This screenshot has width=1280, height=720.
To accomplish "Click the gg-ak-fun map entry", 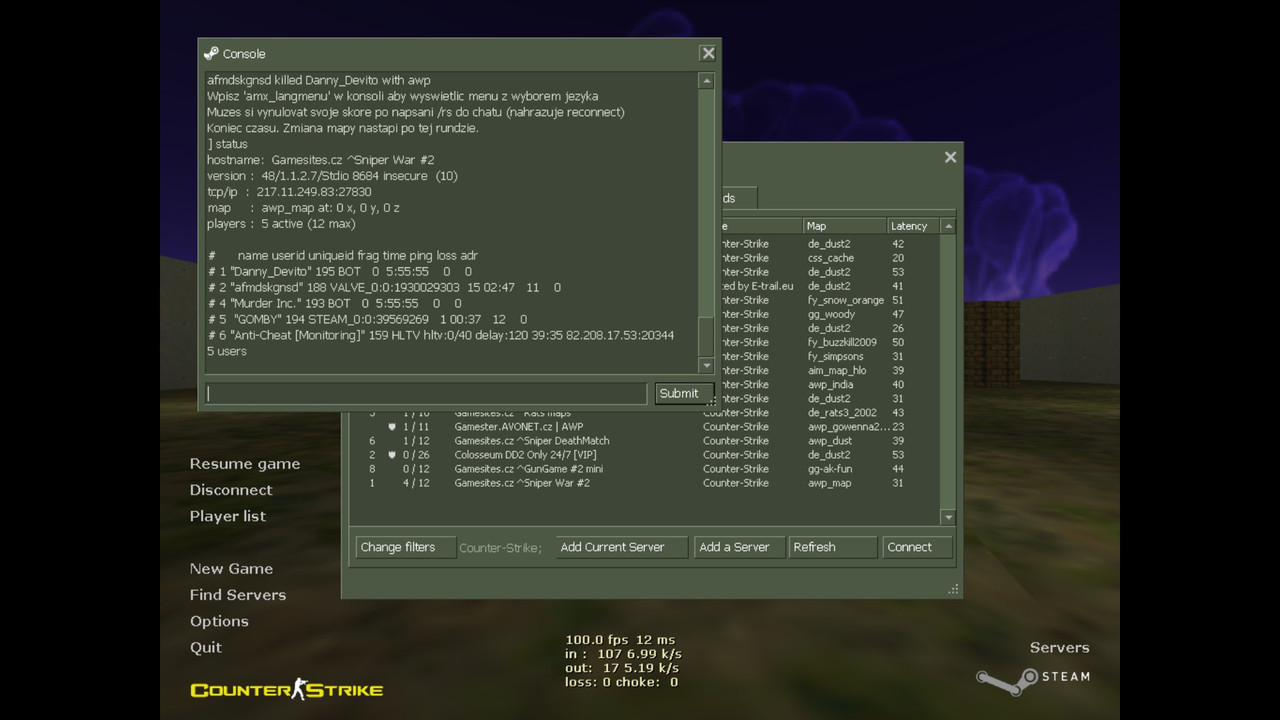I will 830,469.
